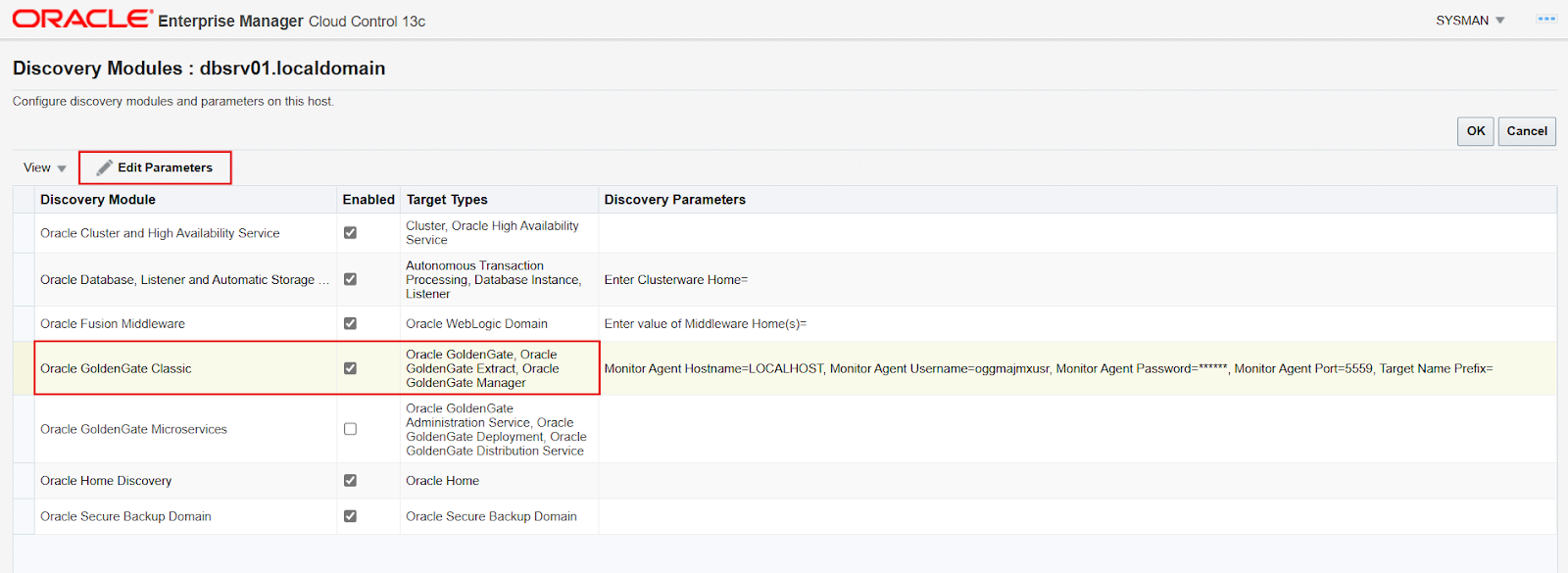This screenshot has height=573, width=1568.
Task: Toggle Oracle Cluster and High Availability Service checkbox
Action: [x=350, y=233]
